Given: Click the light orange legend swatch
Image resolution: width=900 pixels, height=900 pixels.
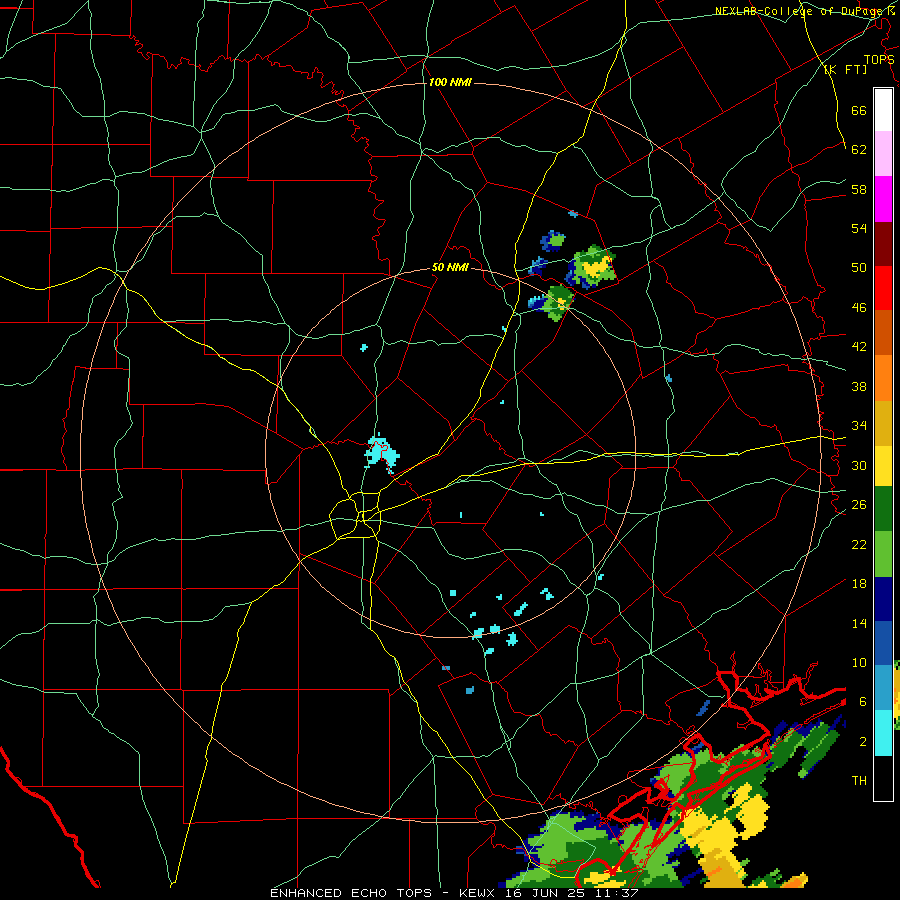Looking at the screenshot, I should coord(883,378).
